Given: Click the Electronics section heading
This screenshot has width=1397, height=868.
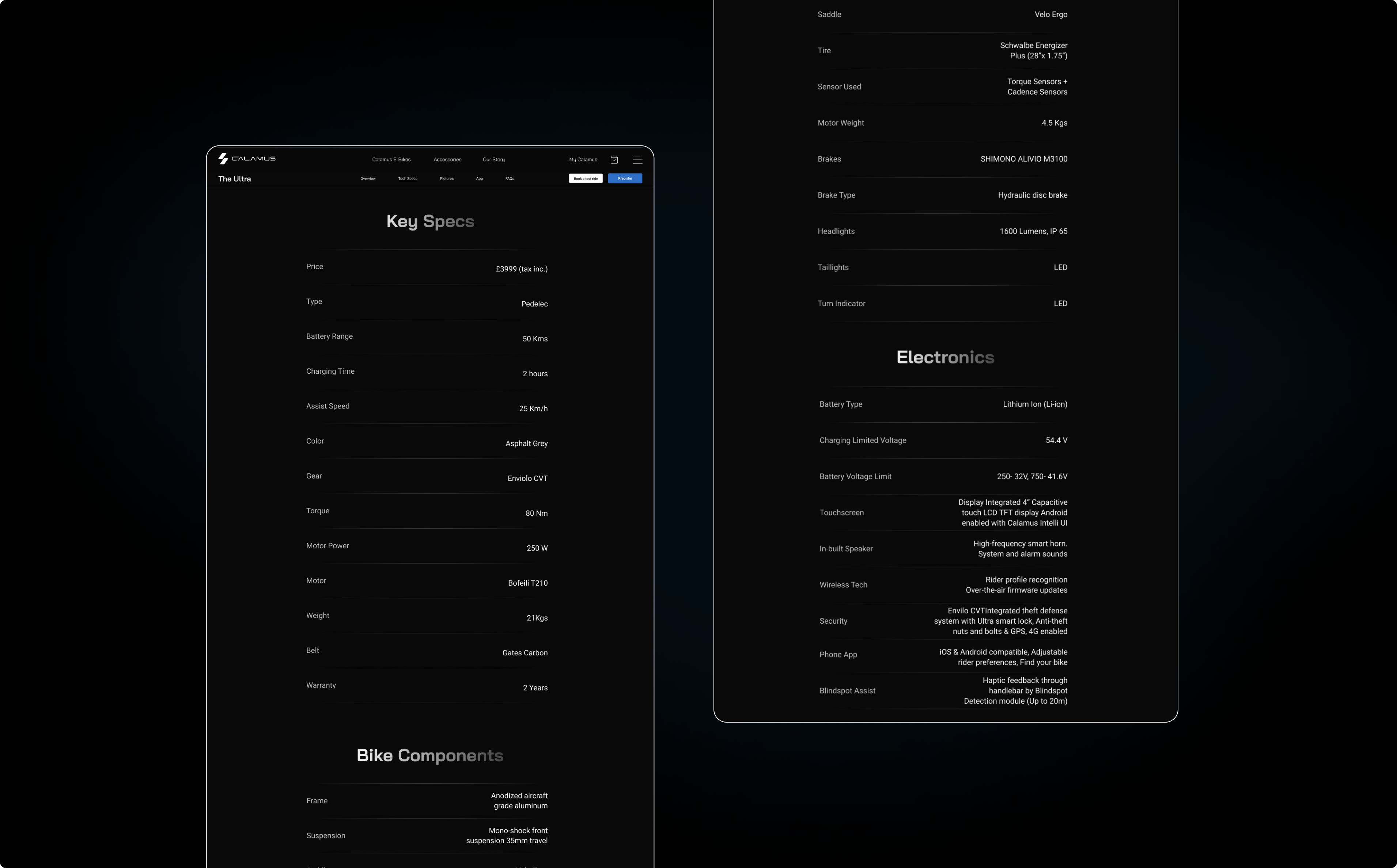Looking at the screenshot, I should point(945,358).
